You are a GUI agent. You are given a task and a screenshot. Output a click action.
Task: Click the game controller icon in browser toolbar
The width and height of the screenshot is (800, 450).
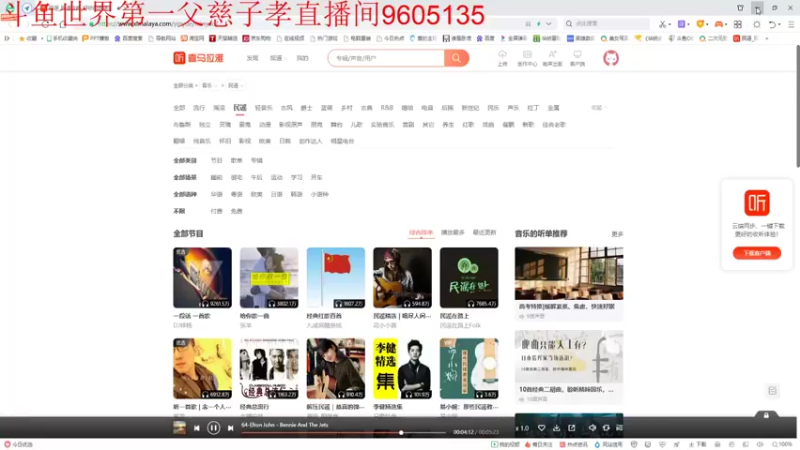click(719, 24)
